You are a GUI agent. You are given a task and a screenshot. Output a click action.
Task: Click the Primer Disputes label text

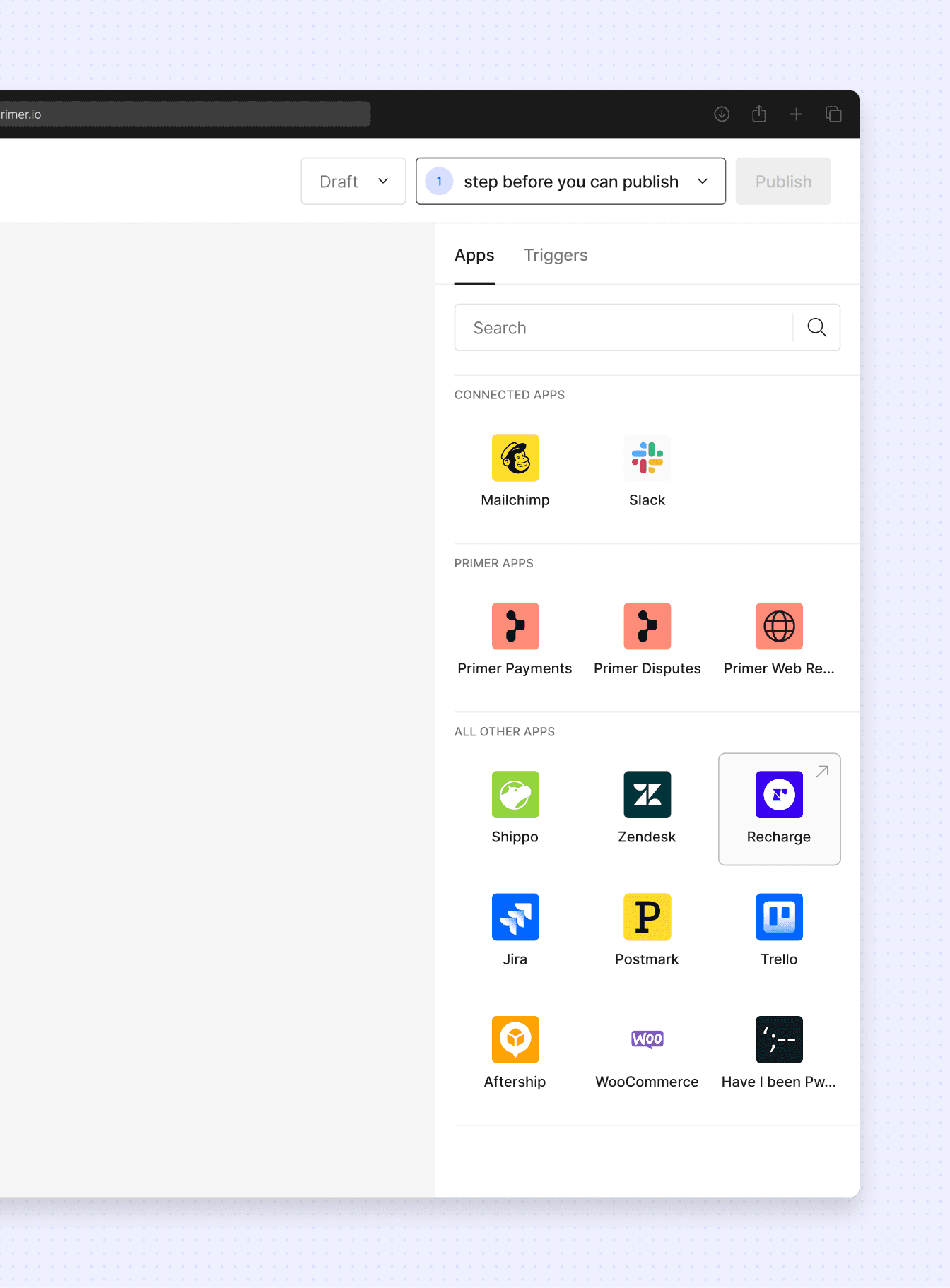pos(647,668)
